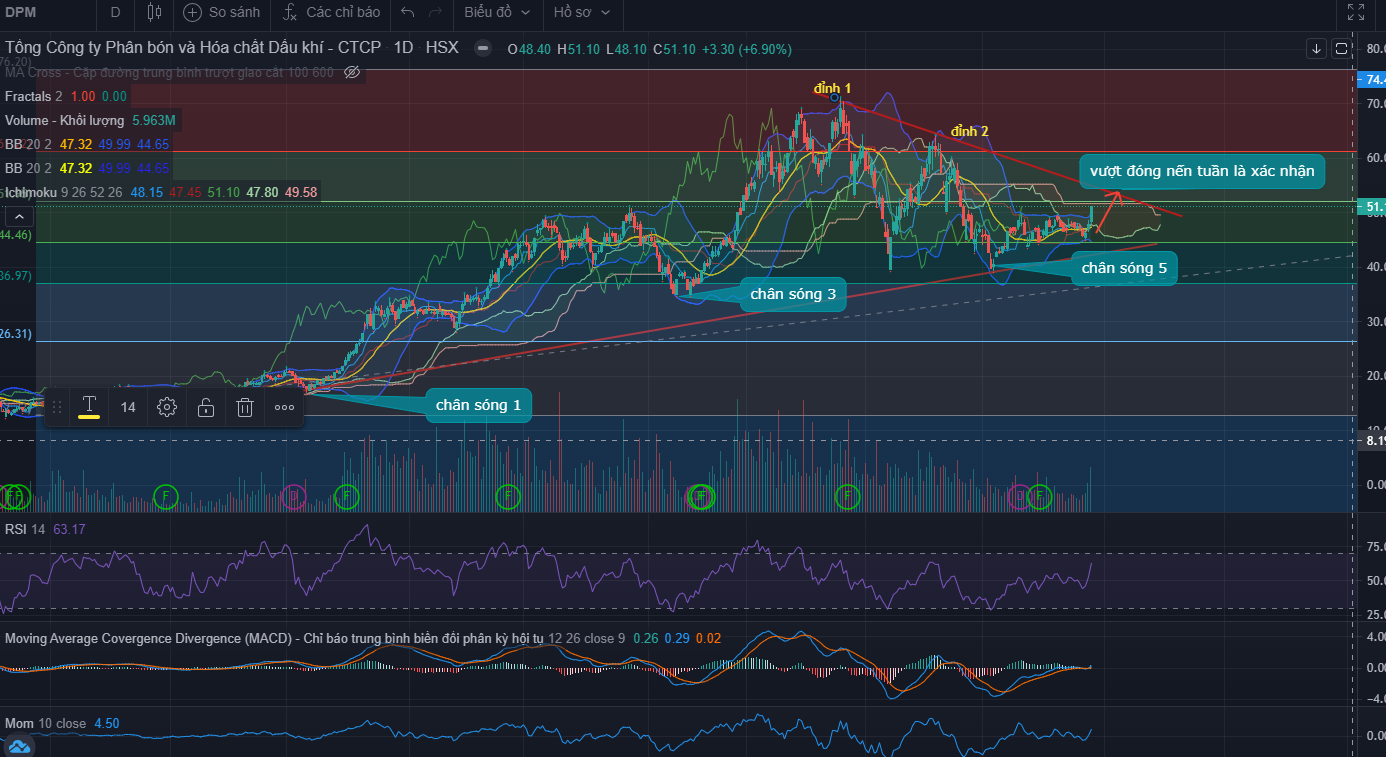Toggle visibility eye on MA Cross indicator
1386x757 pixels.
click(352, 72)
